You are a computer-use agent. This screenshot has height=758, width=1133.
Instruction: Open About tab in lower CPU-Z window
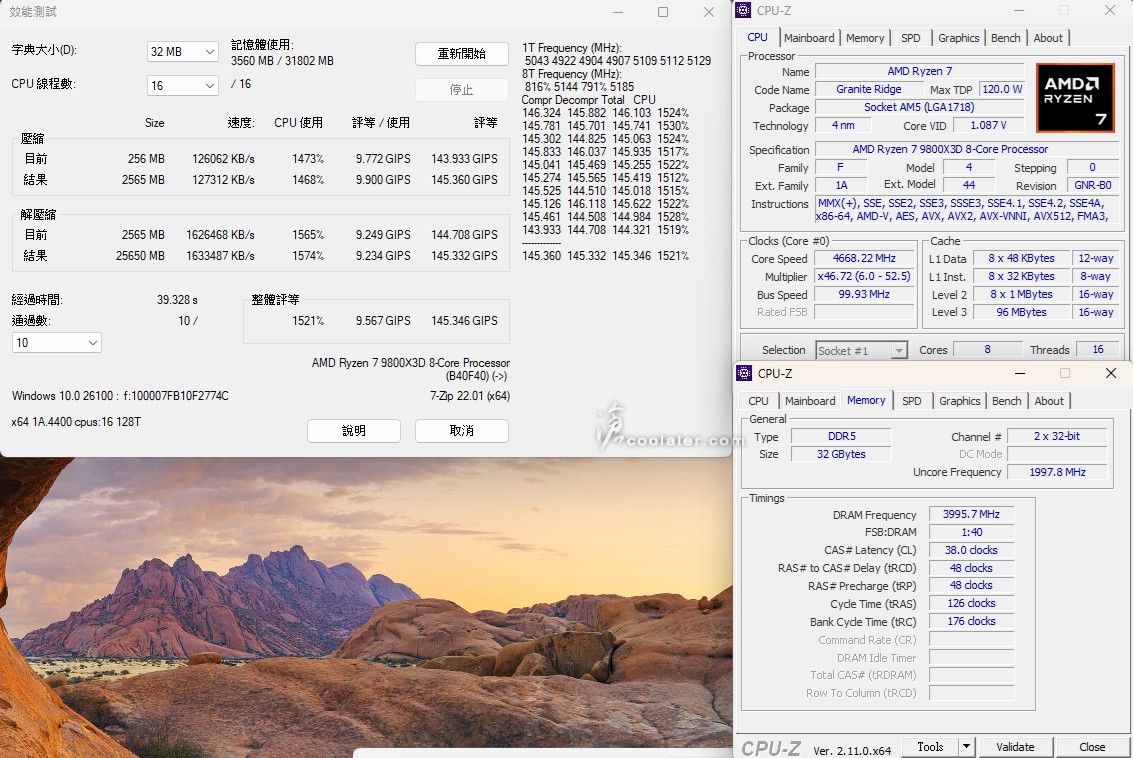tap(1049, 400)
